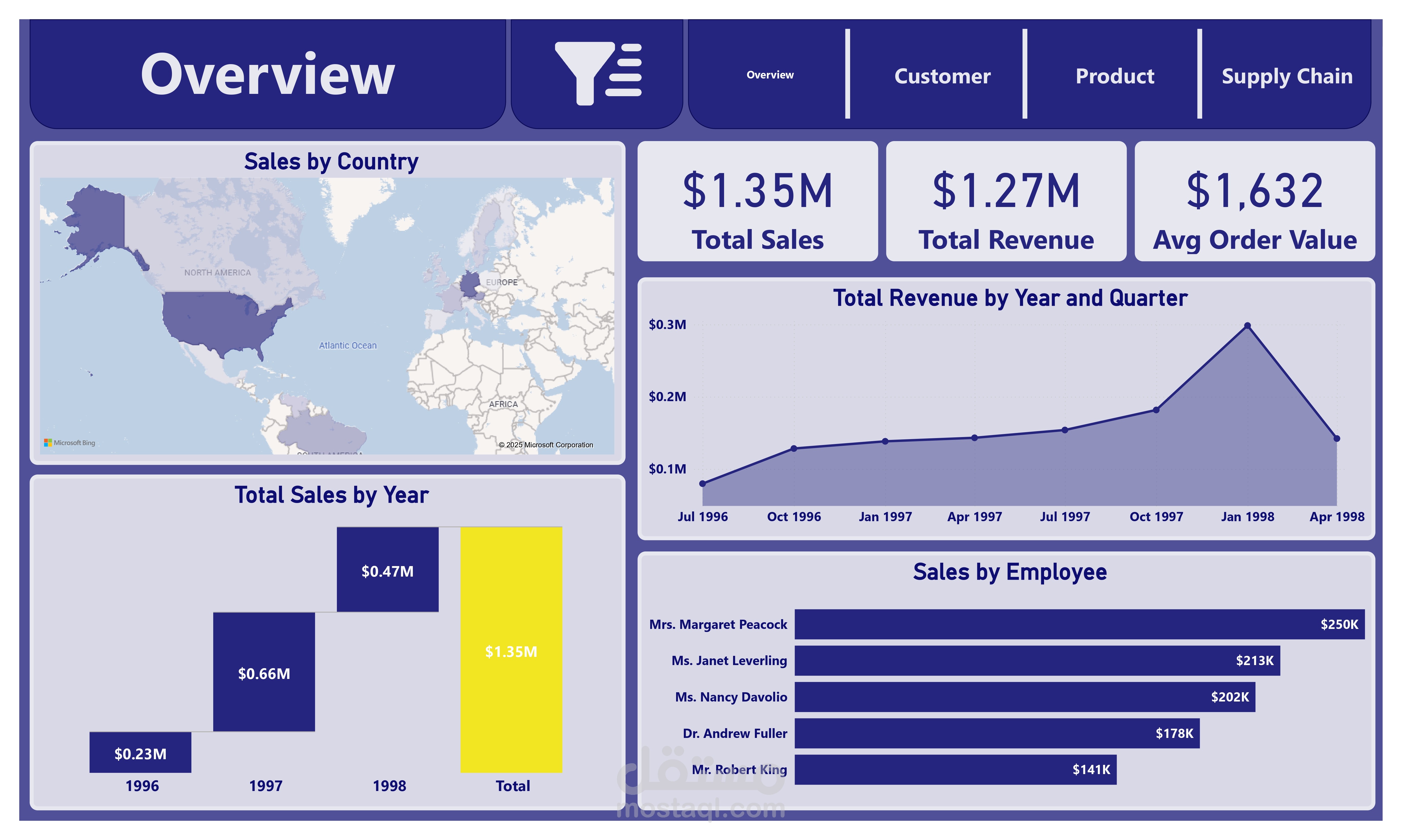Go to the Product page
This screenshot has width=1402, height=840.
pyautogui.click(x=1115, y=76)
